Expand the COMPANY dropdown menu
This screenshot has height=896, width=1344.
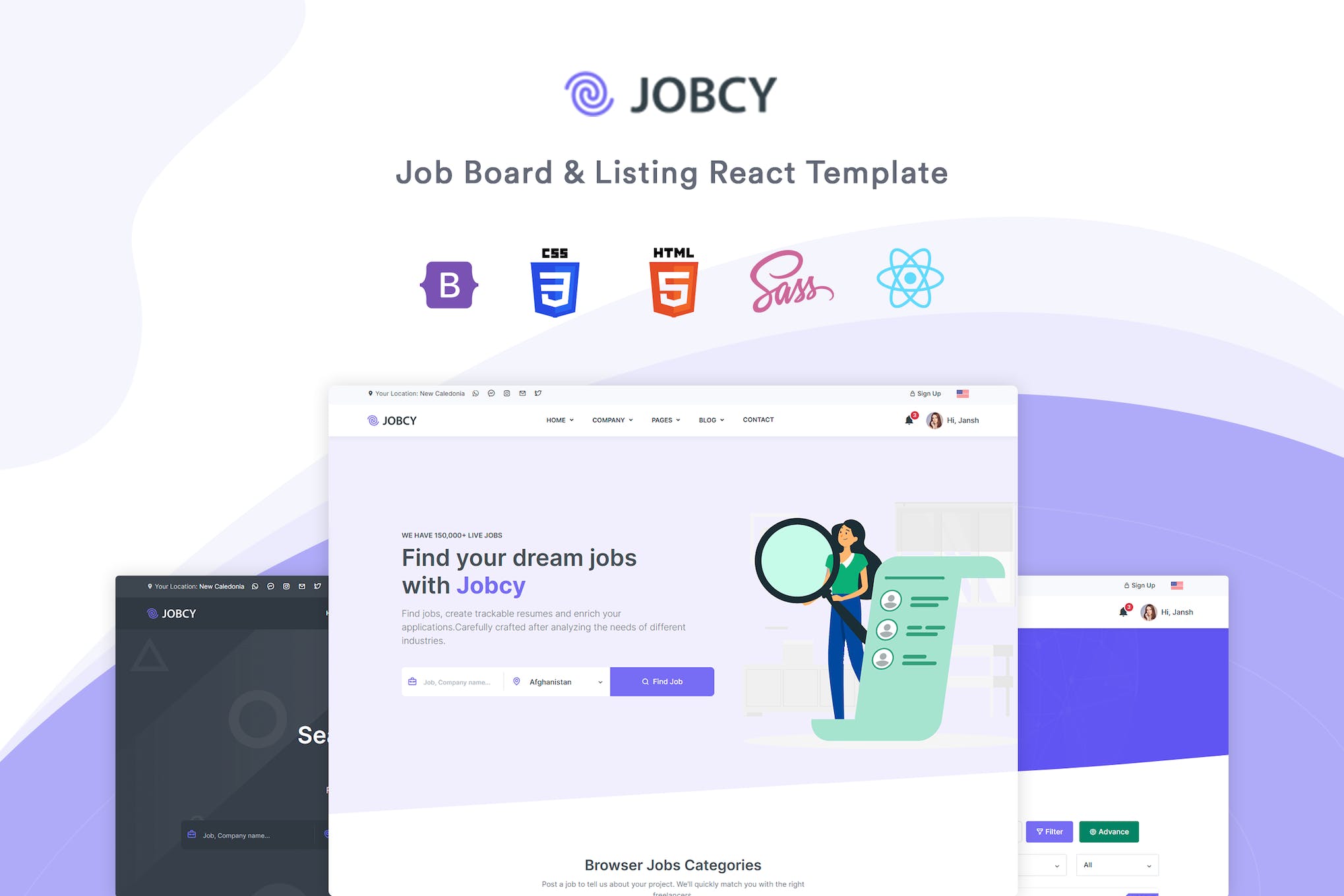pyautogui.click(x=612, y=420)
